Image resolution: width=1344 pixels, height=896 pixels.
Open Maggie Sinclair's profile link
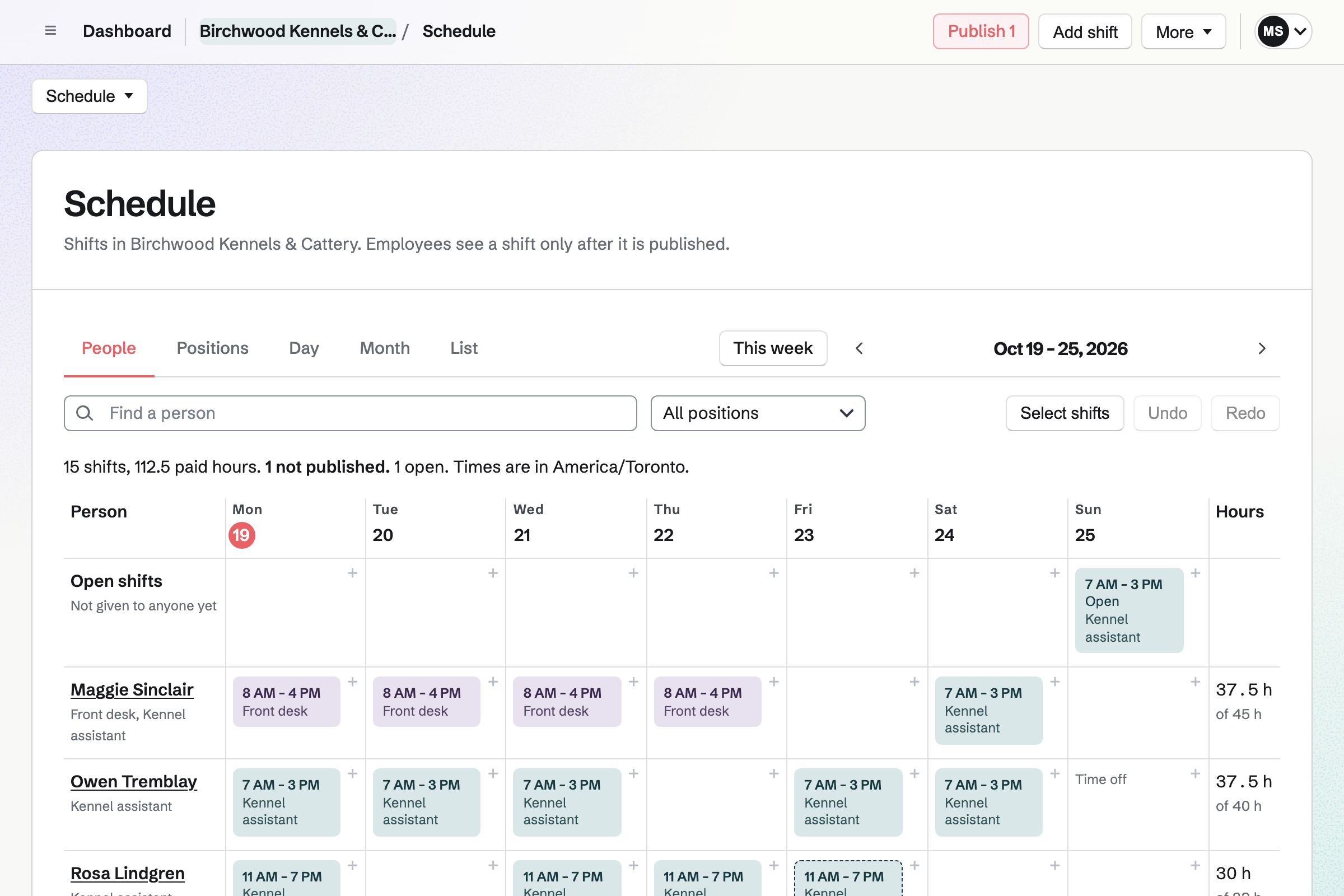click(132, 690)
